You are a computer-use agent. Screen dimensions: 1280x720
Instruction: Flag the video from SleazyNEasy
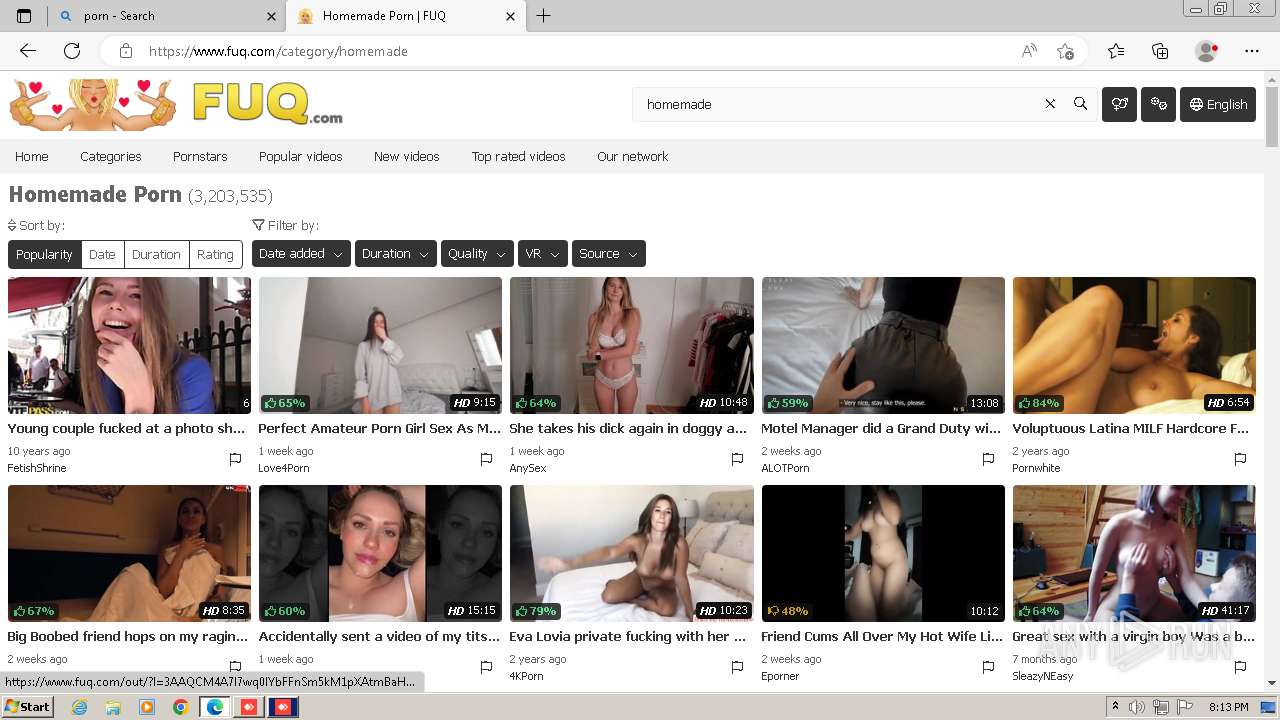[x=1240, y=667]
